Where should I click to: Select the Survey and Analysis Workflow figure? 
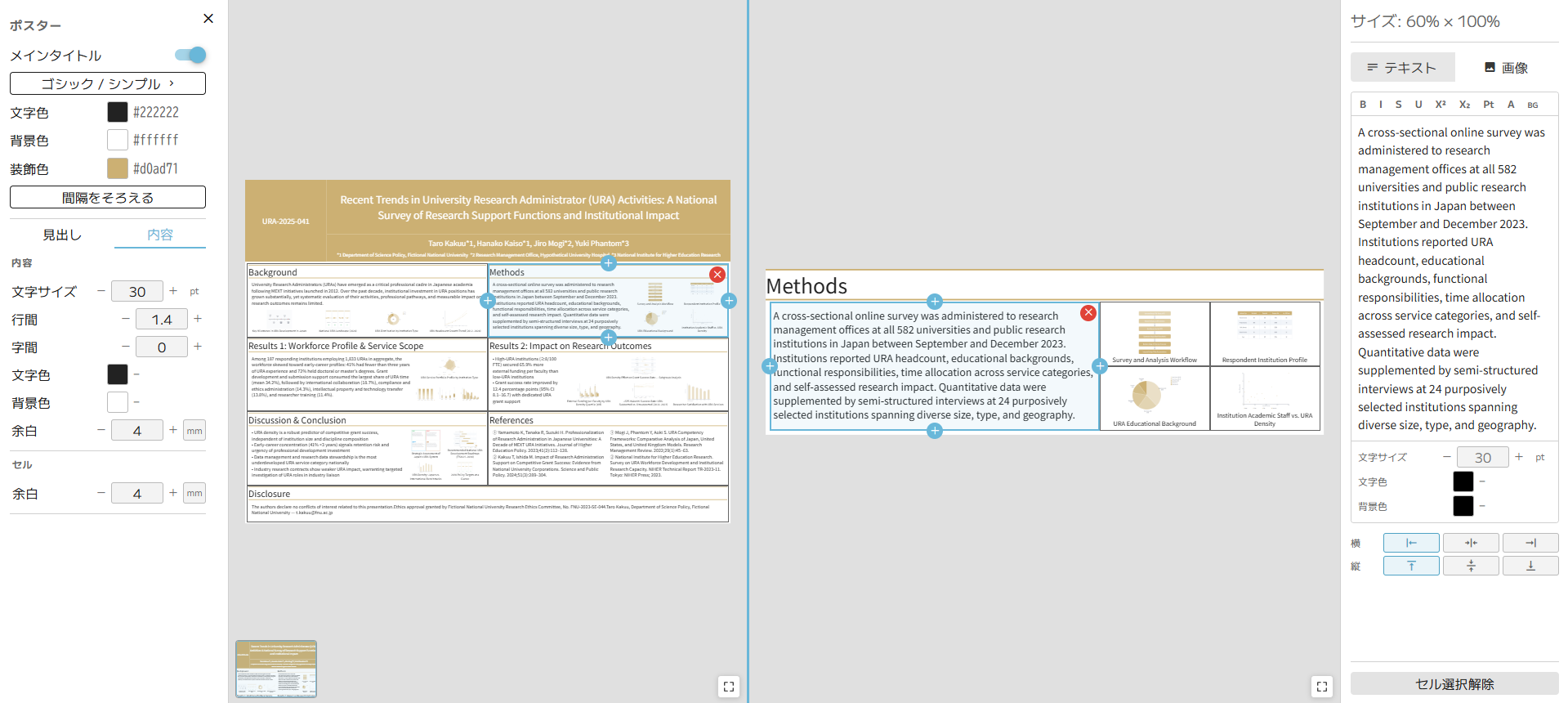[x=1155, y=334]
